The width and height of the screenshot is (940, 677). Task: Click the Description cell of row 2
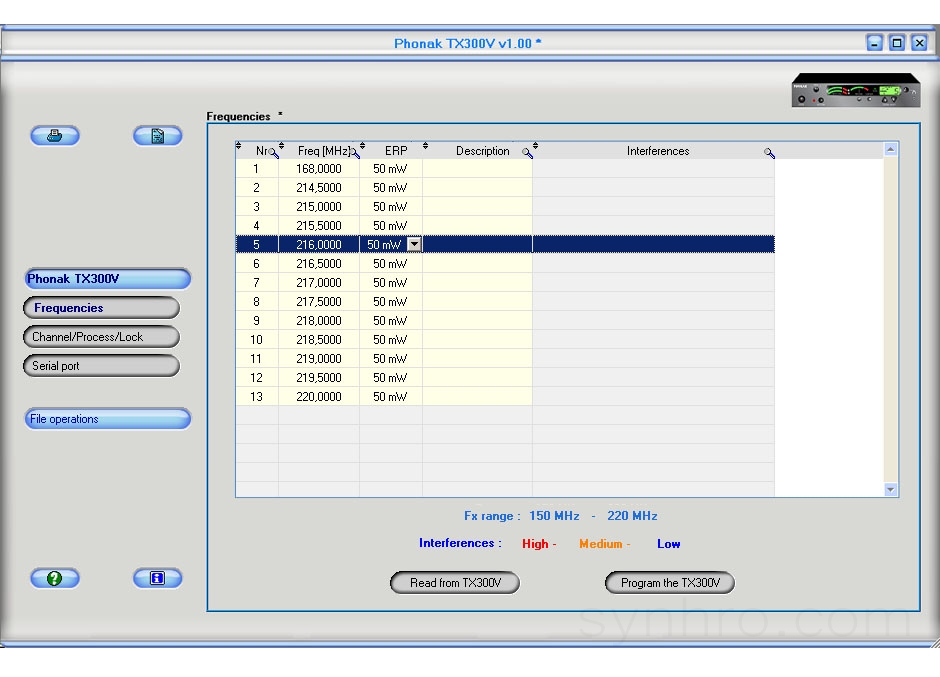click(x=477, y=188)
